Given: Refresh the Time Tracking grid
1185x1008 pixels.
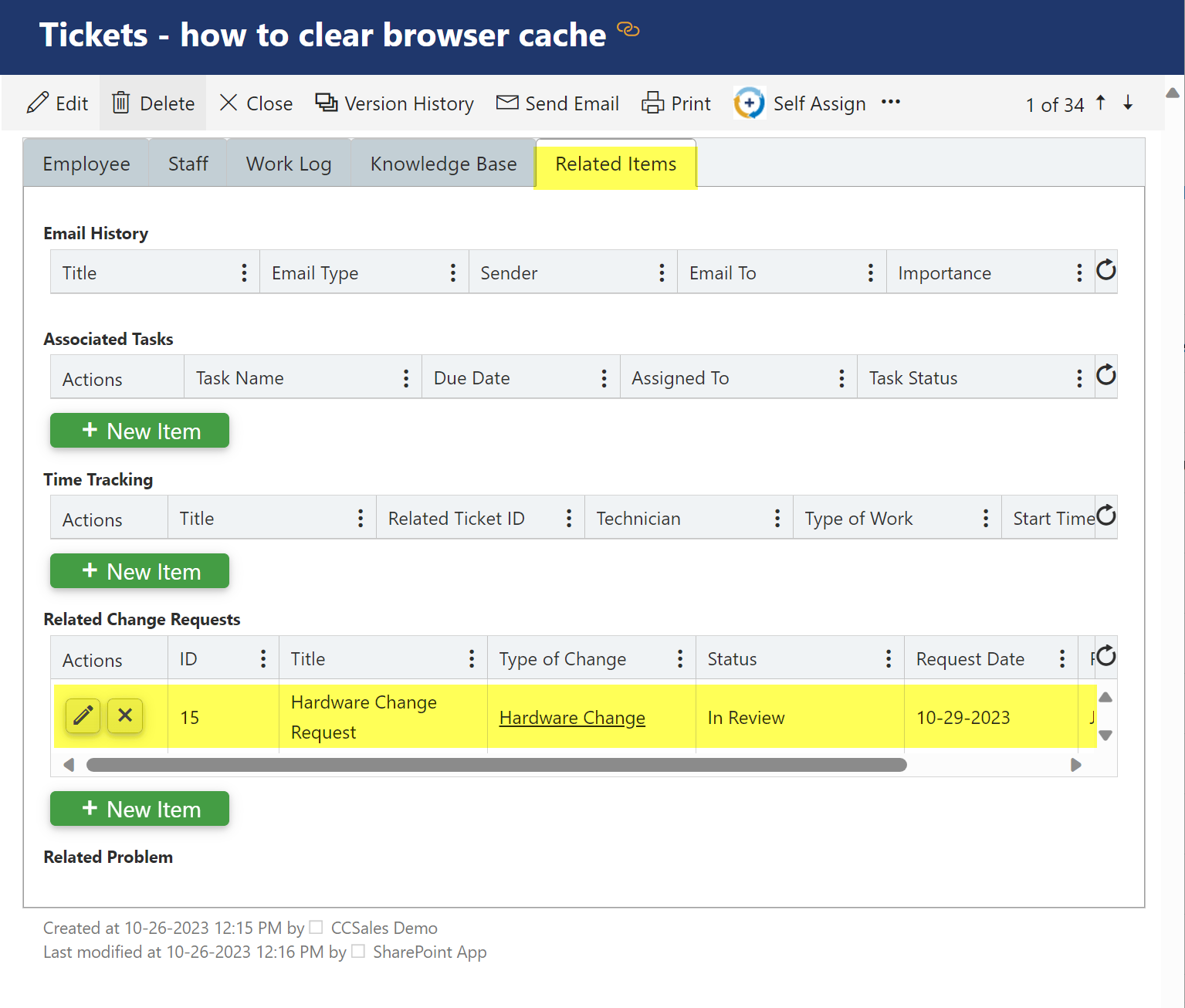Looking at the screenshot, I should tap(1105, 516).
